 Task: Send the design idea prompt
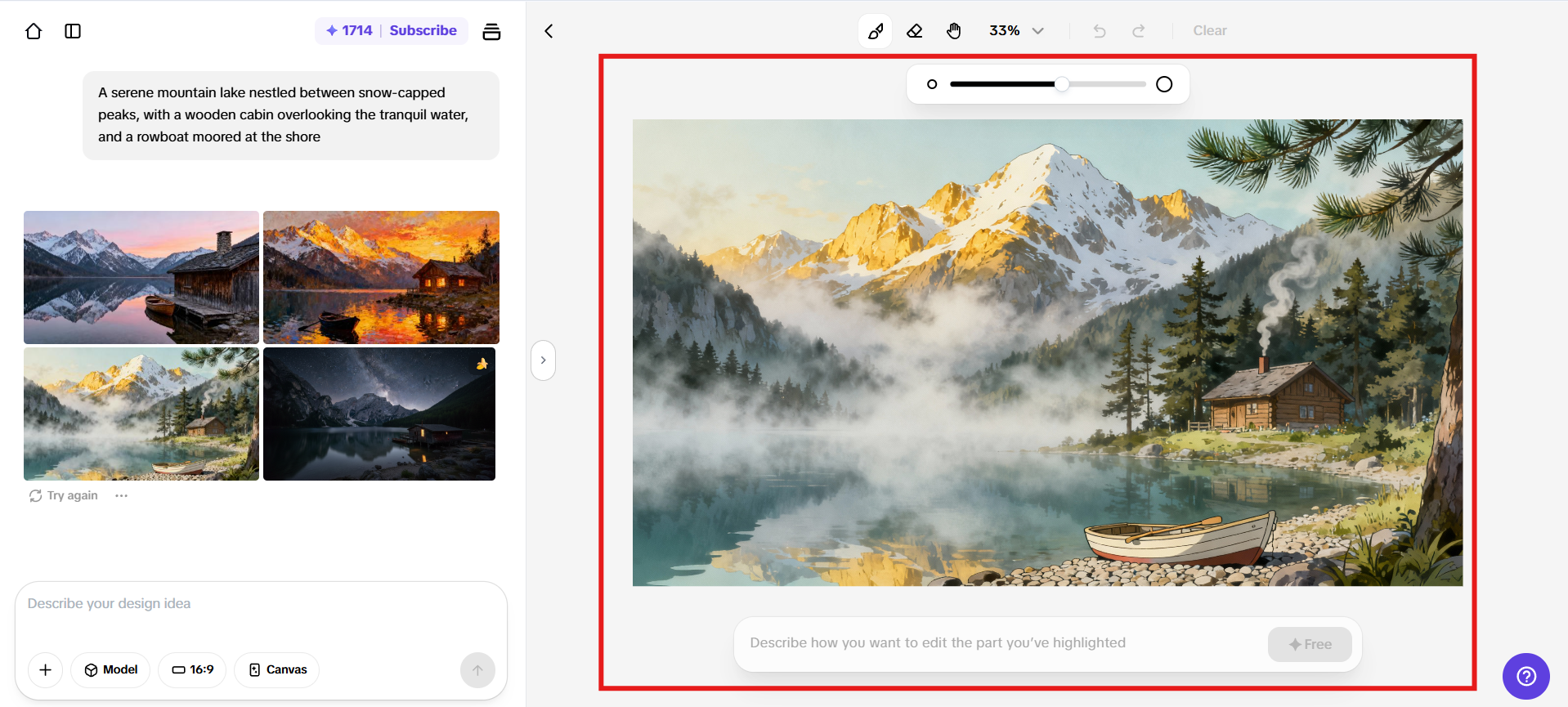pyautogui.click(x=477, y=670)
